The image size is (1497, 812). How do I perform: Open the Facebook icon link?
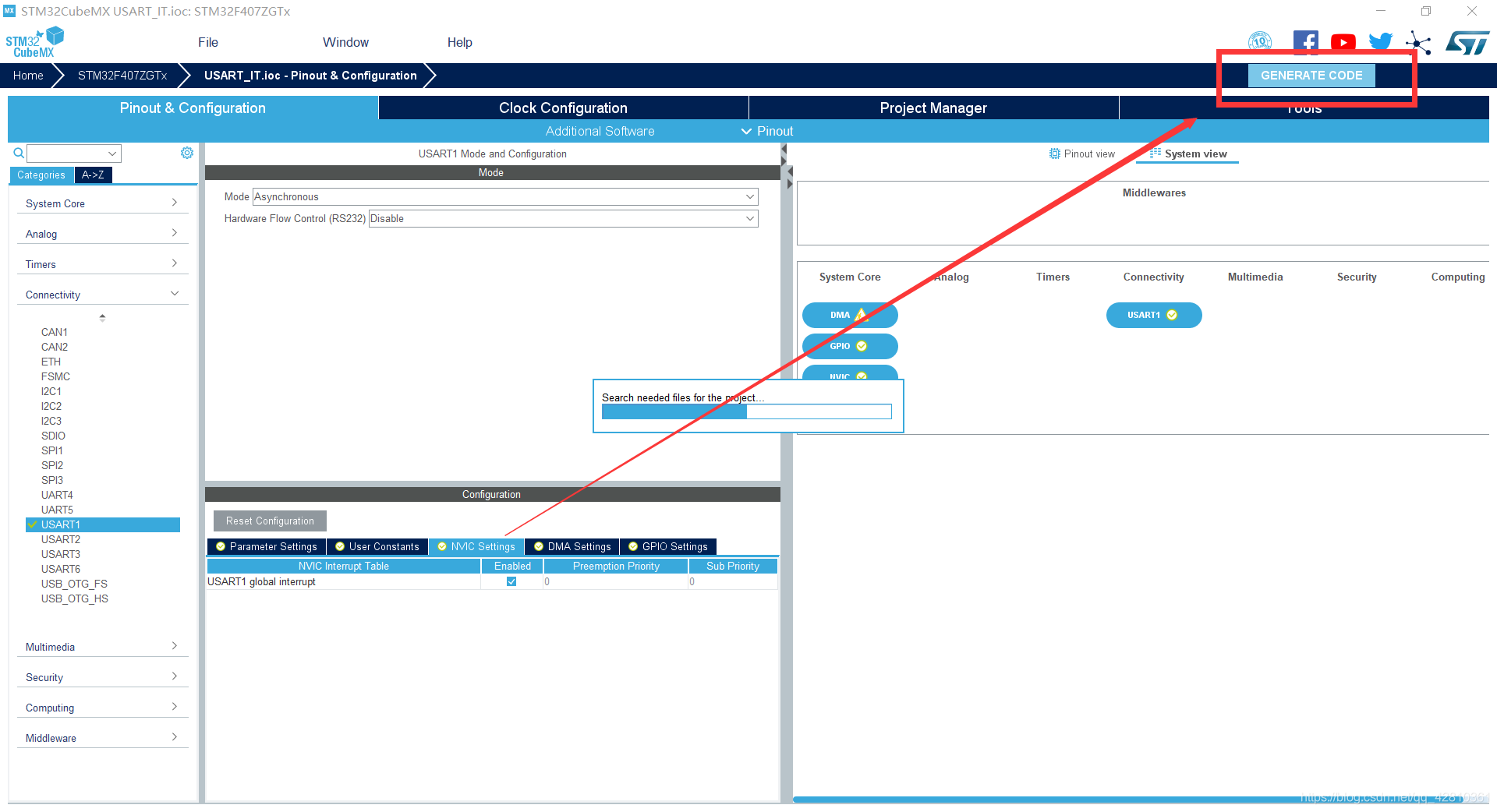[x=1305, y=42]
